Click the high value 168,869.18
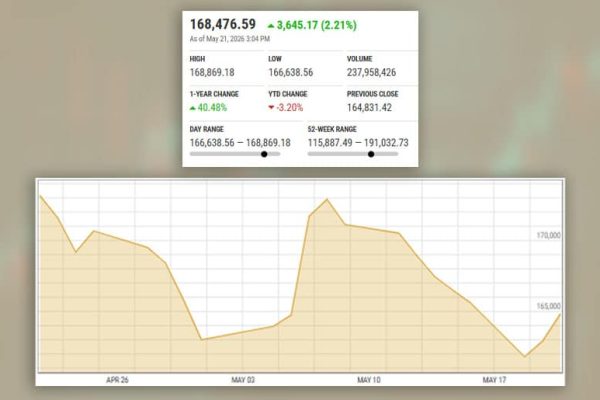Image resolution: width=600 pixels, height=400 pixels. point(212,72)
